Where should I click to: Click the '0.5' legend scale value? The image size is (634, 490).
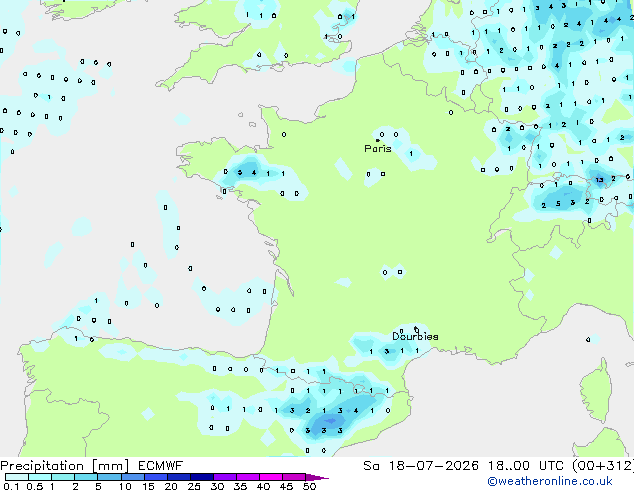pyautogui.click(x=35, y=486)
